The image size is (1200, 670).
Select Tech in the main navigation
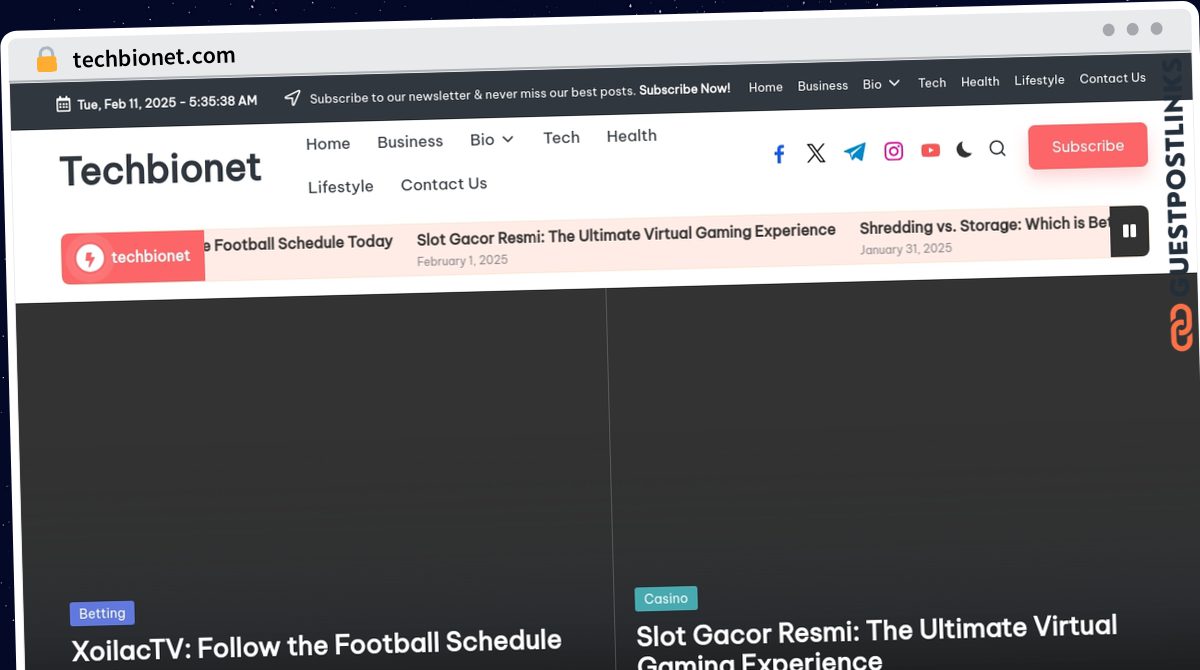click(561, 138)
